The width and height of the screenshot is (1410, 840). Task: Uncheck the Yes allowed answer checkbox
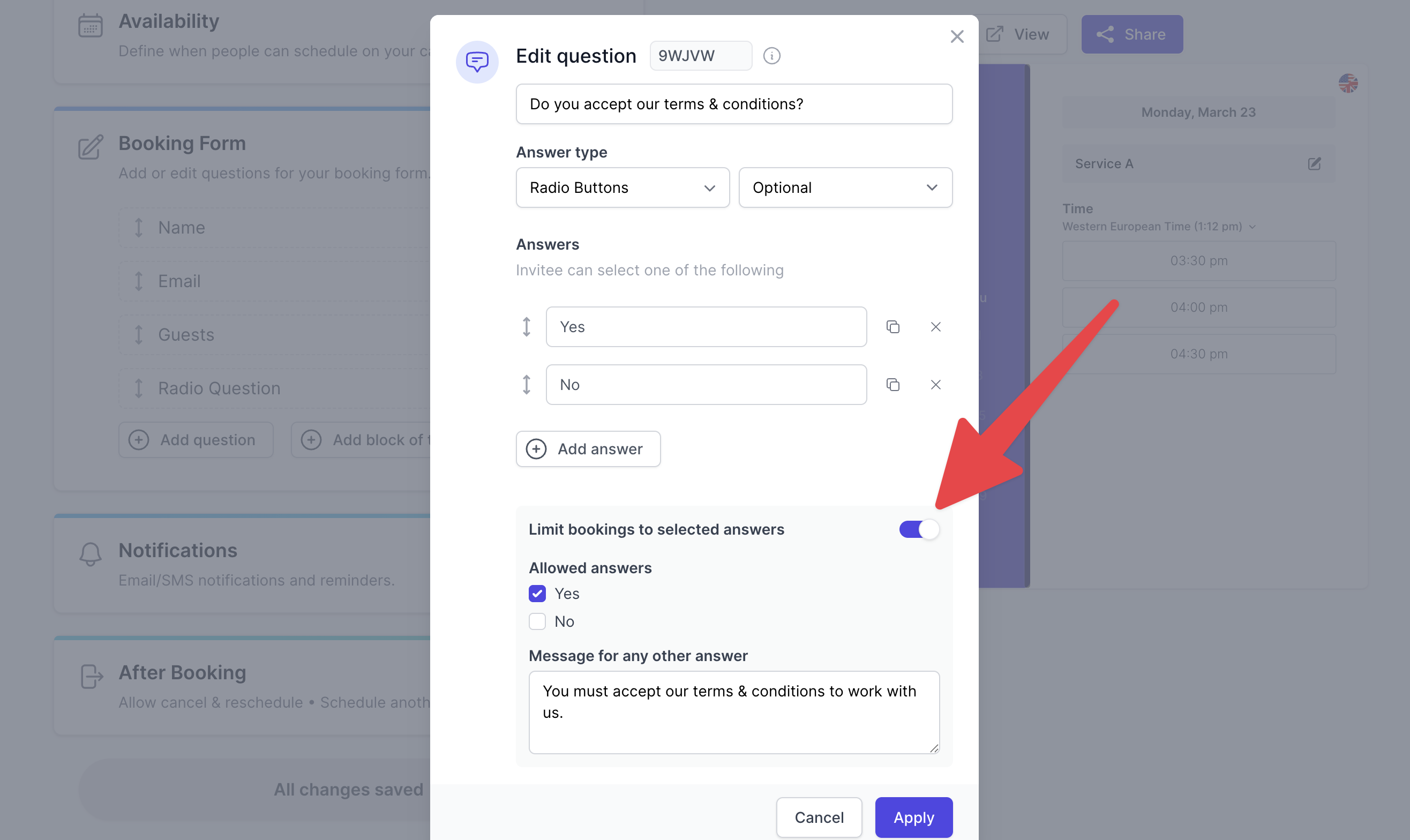point(537,593)
